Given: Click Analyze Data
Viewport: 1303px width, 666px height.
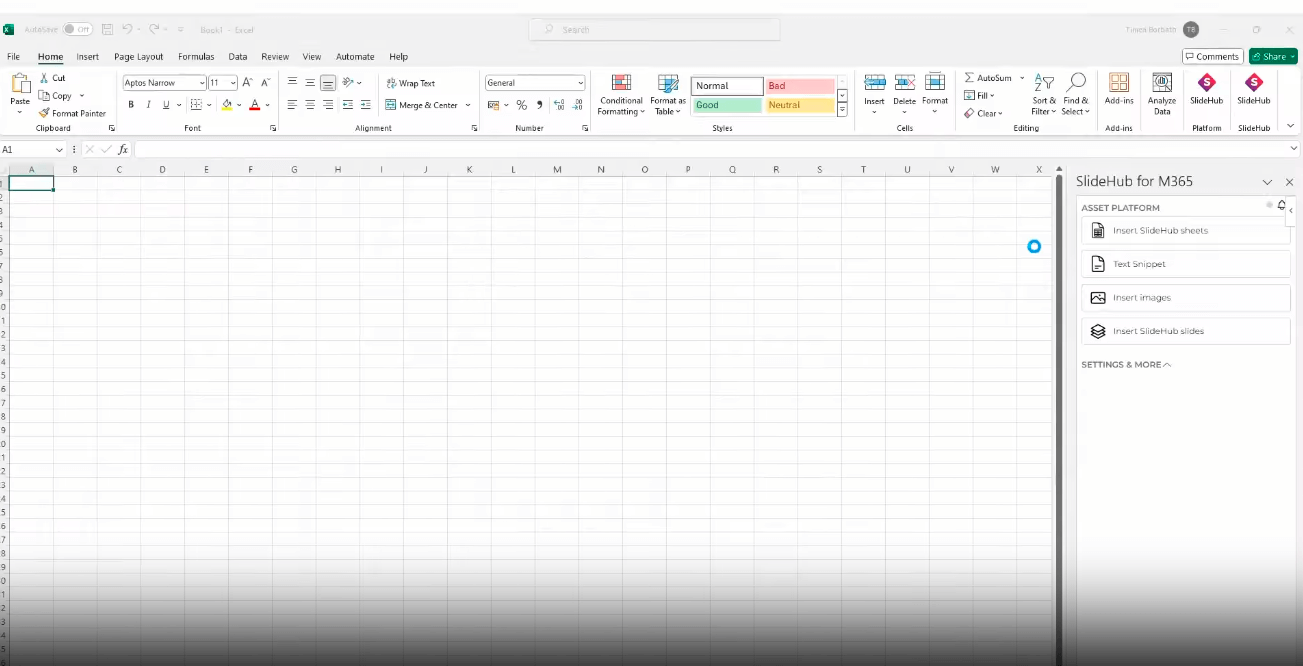Looking at the screenshot, I should (1162, 94).
